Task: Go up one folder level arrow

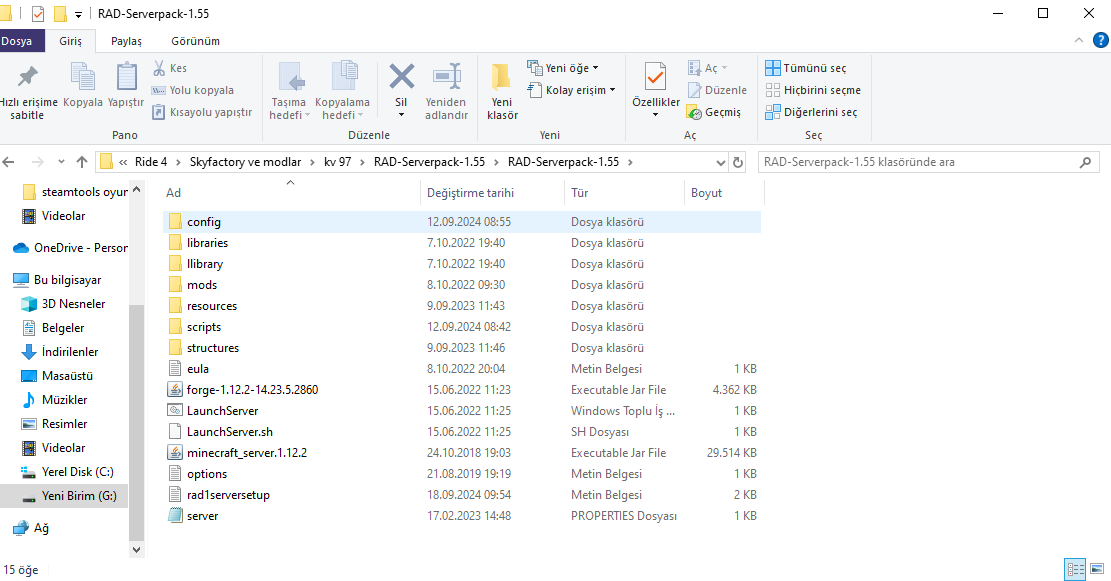Action: (81, 162)
